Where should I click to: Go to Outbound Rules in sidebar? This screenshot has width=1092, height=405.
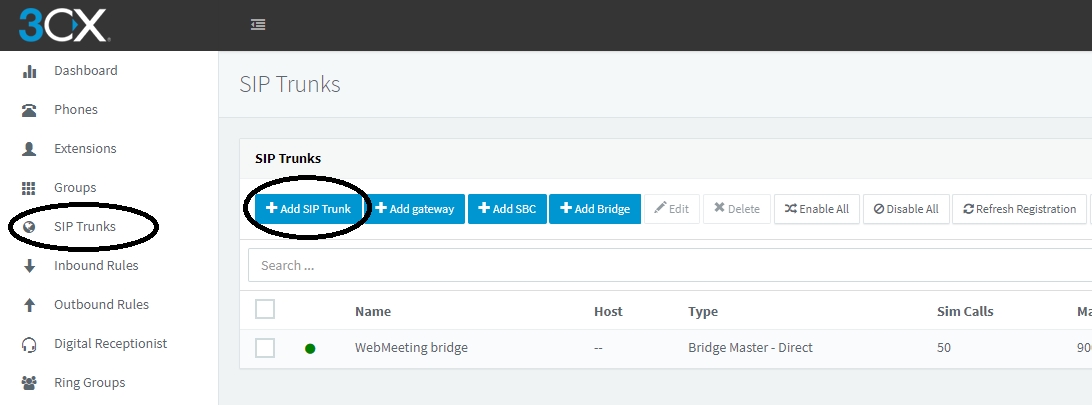point(101,305)
